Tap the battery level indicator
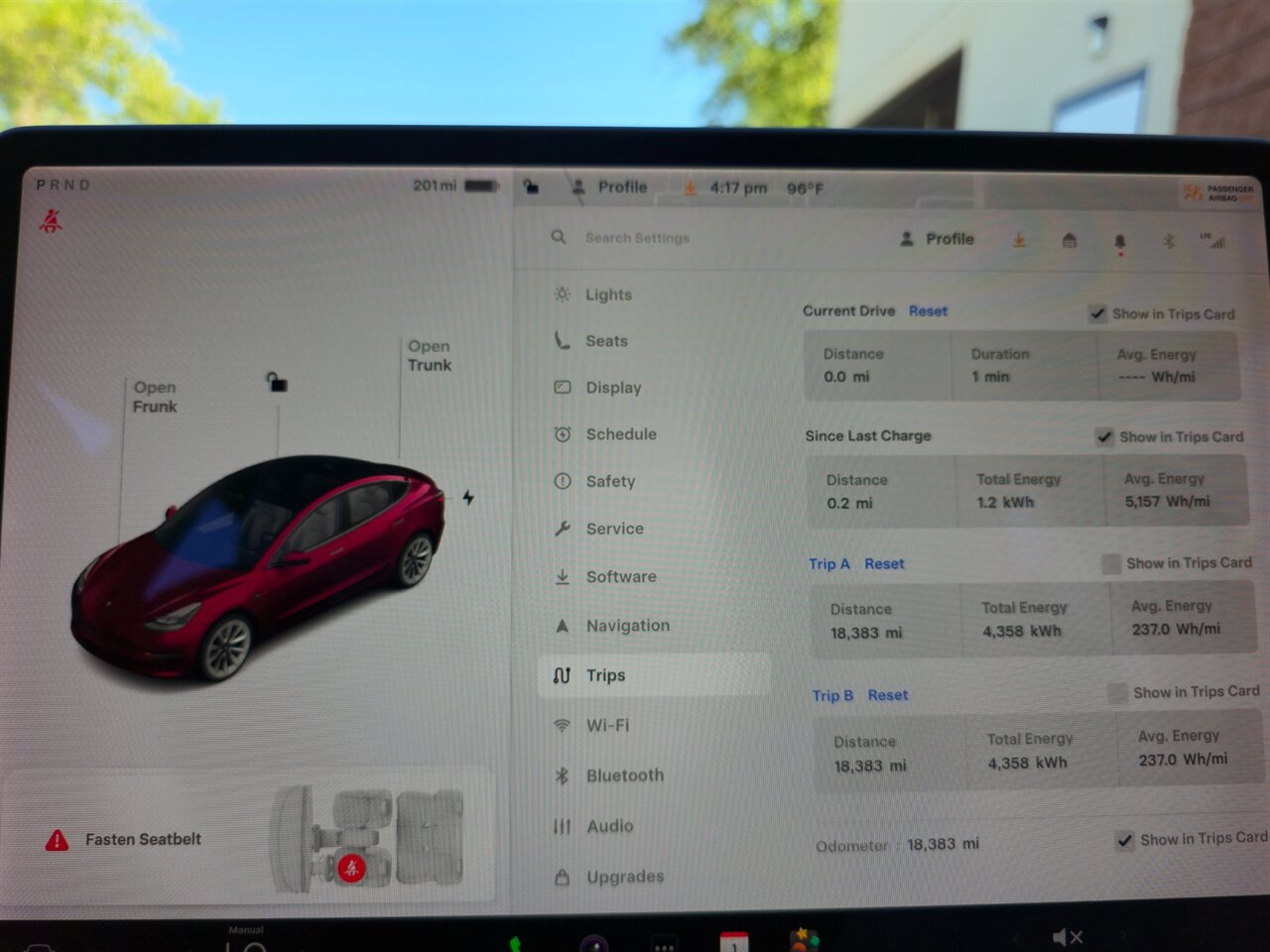 [481, 185]
